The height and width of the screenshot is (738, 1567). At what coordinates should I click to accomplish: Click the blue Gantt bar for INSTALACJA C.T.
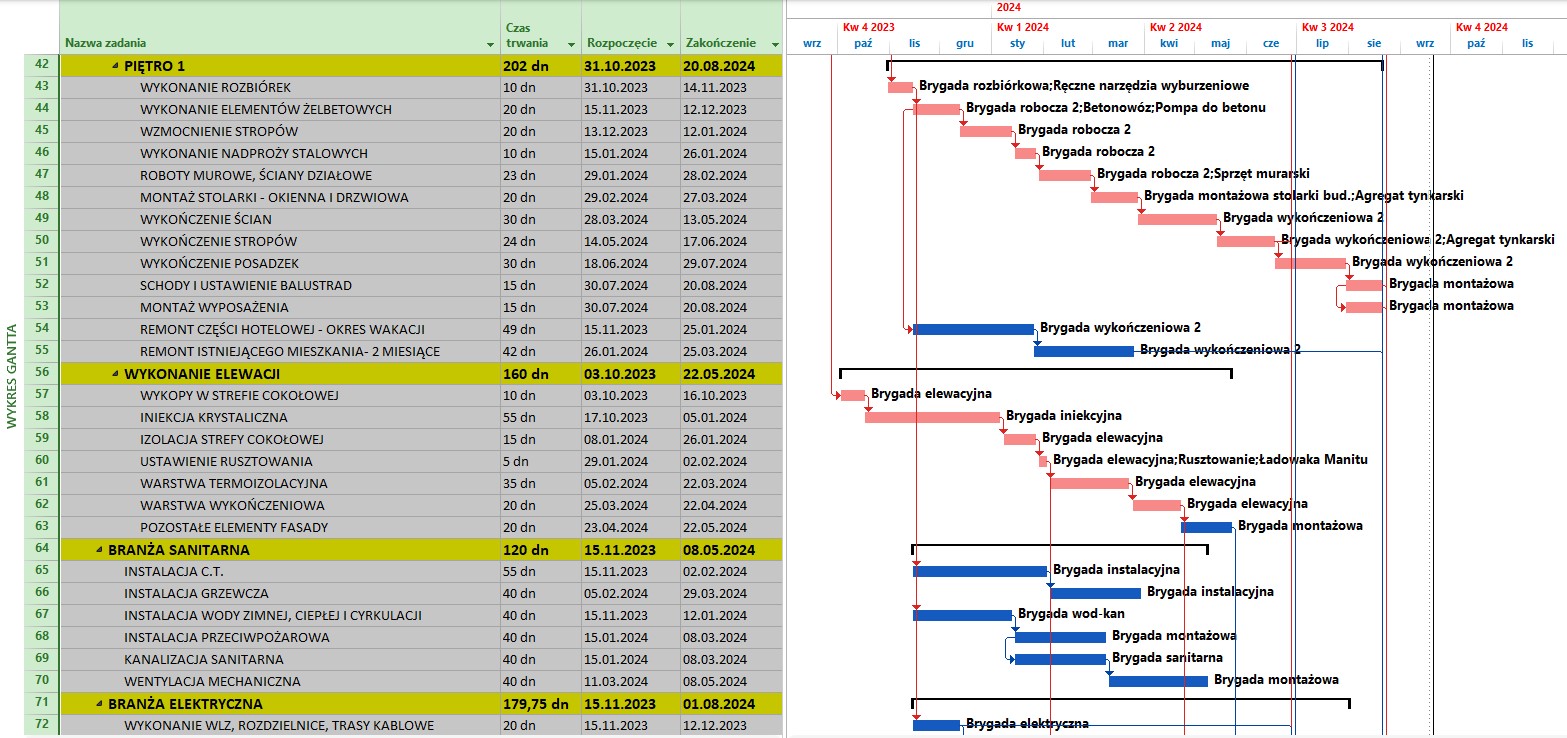coord(979,571)
